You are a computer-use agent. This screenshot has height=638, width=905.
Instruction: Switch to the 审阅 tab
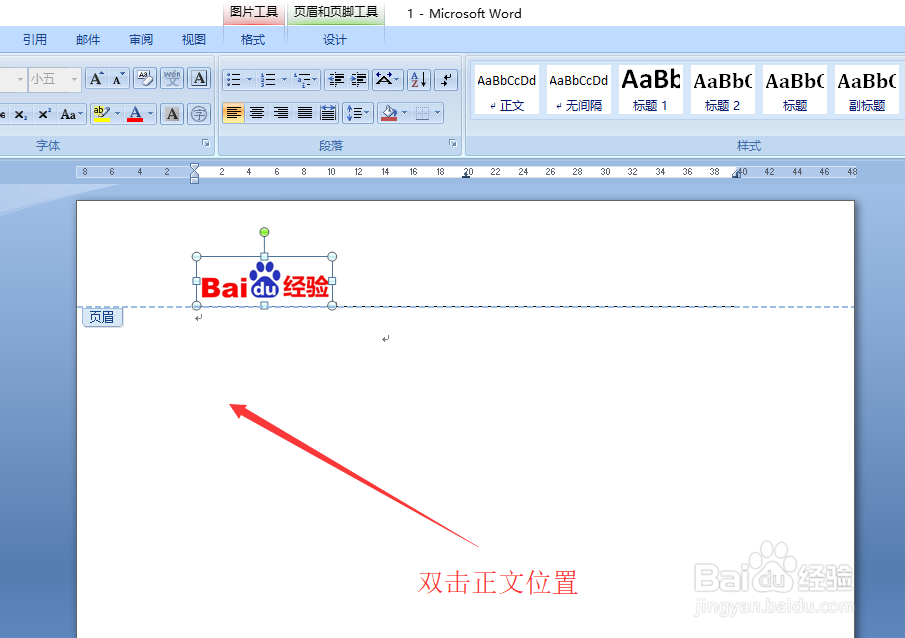[141, 40]
